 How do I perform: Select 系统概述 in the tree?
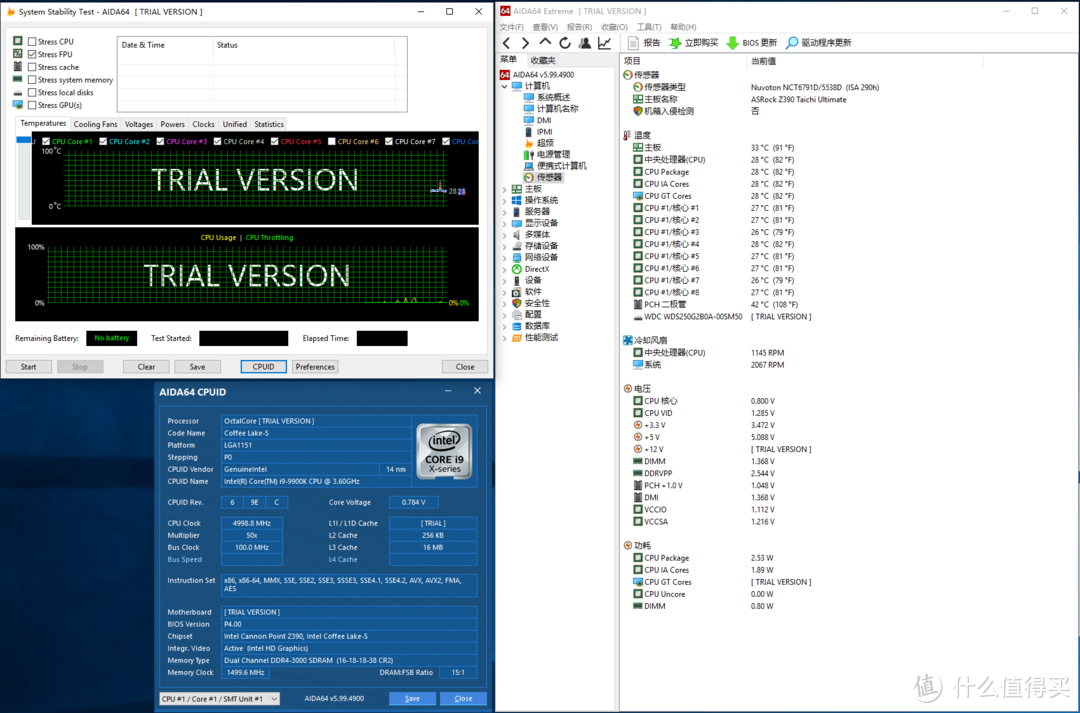(547, 97)
